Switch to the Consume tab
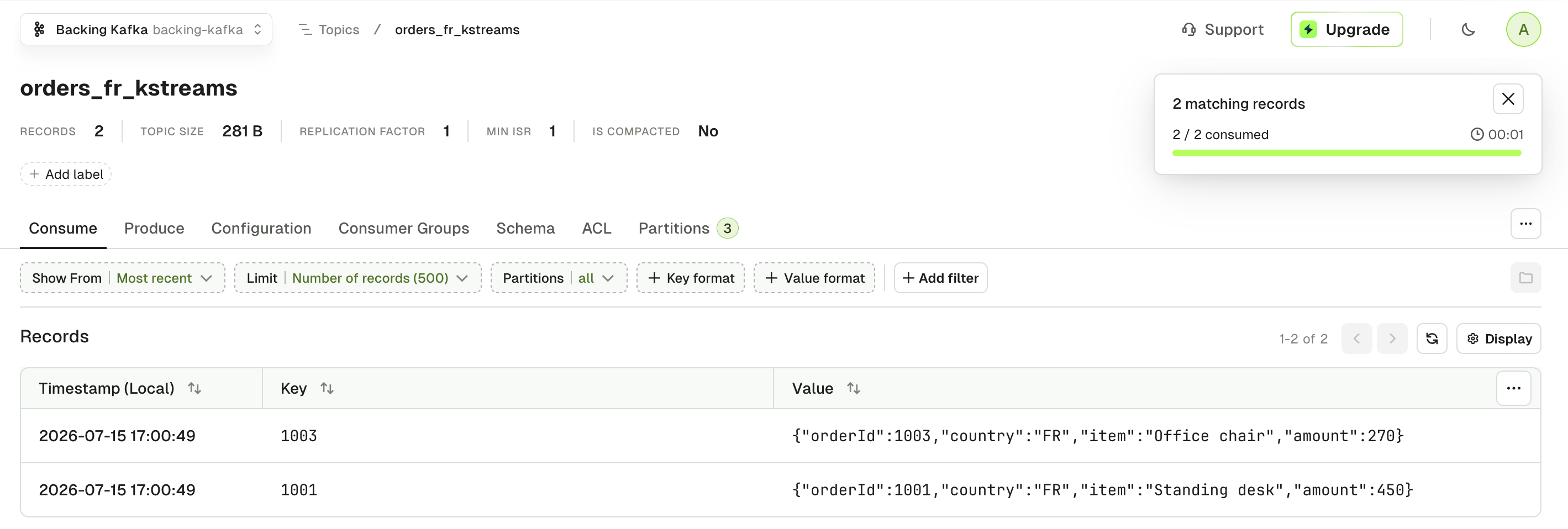 tap(62, 228)
